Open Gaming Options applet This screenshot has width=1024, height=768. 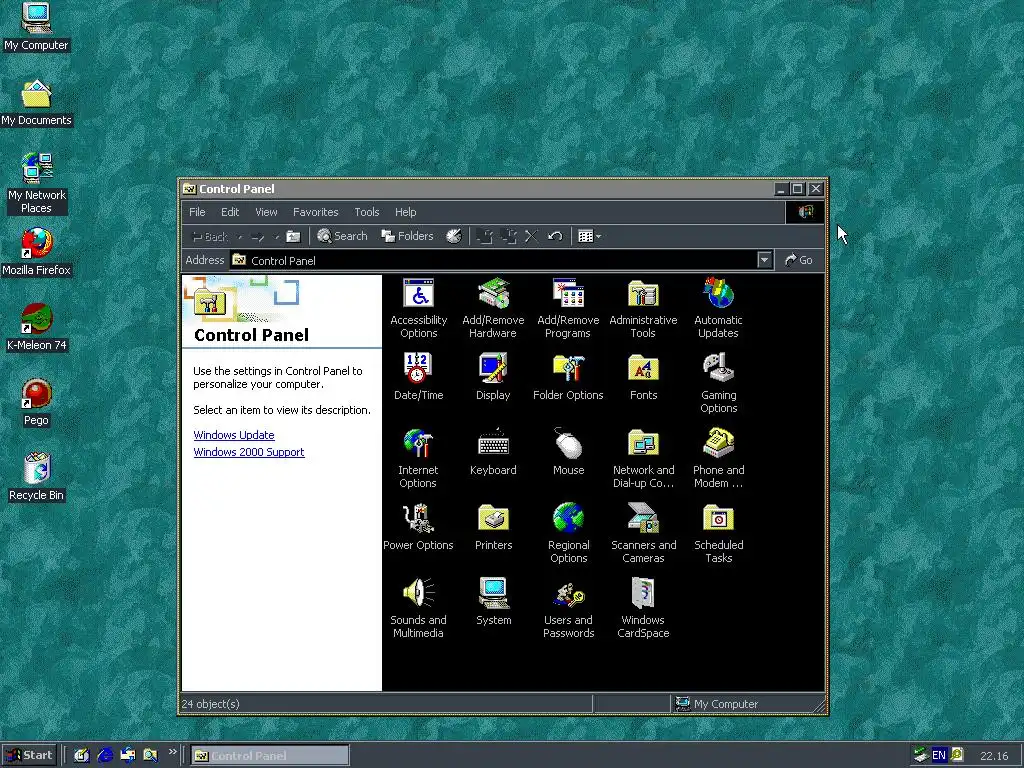coord(718,383)
